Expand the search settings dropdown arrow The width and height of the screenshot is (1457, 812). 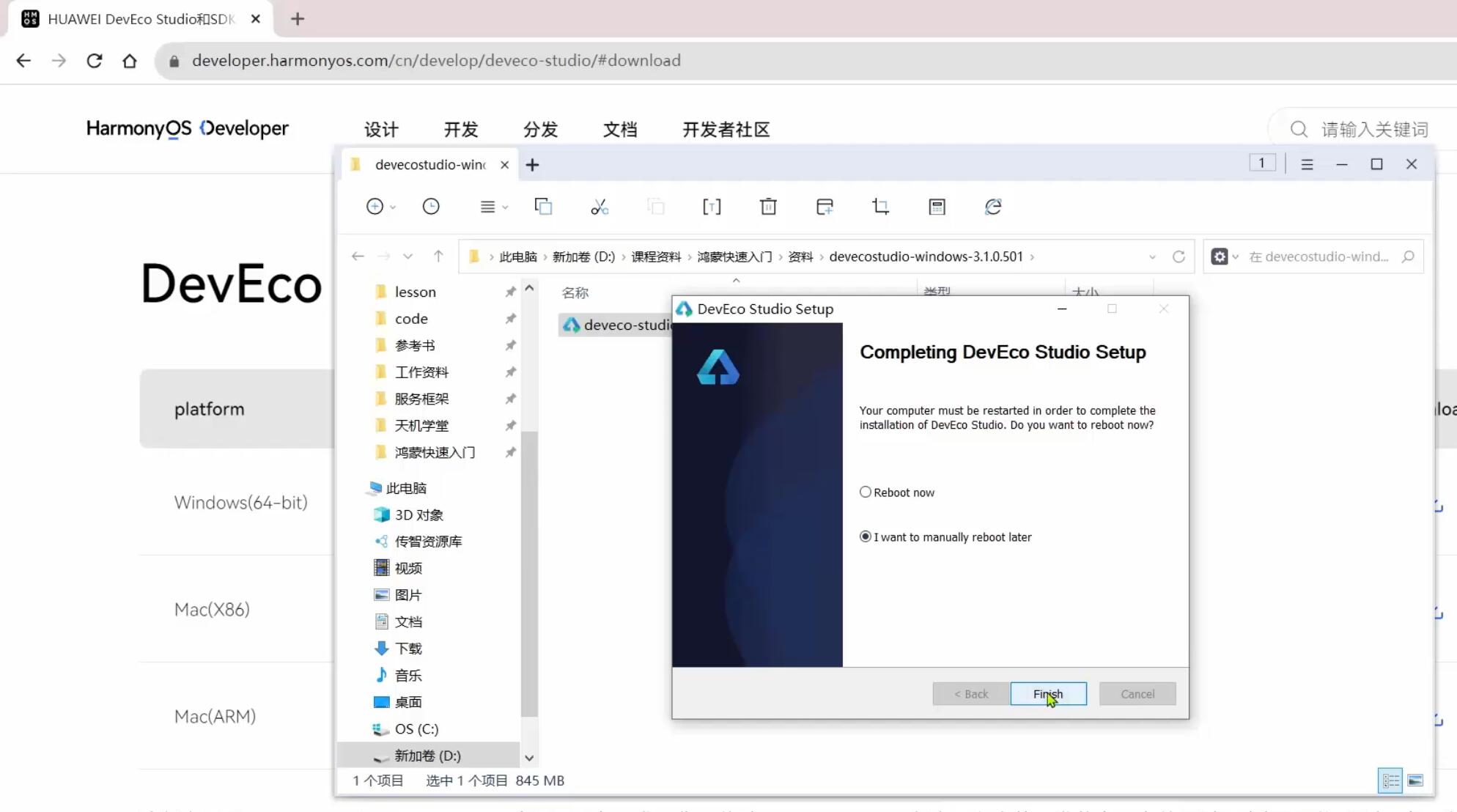coord(1235,256)
